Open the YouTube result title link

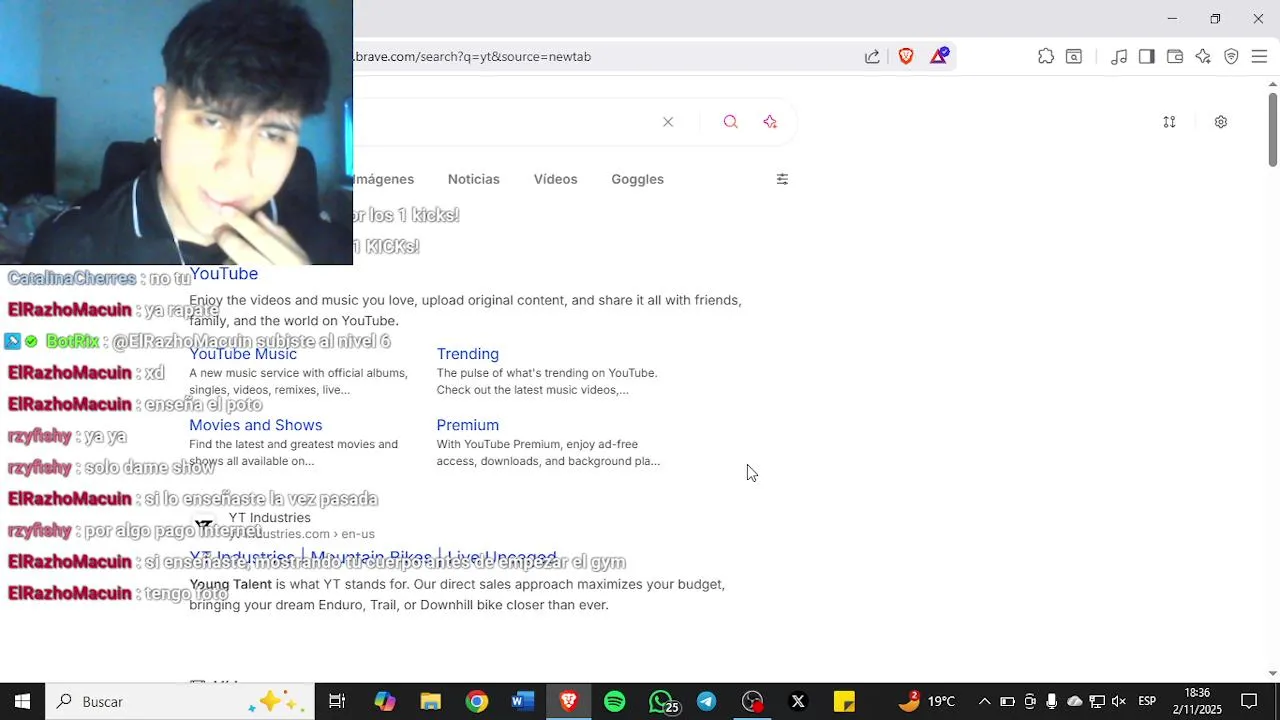tap(224, 274)
